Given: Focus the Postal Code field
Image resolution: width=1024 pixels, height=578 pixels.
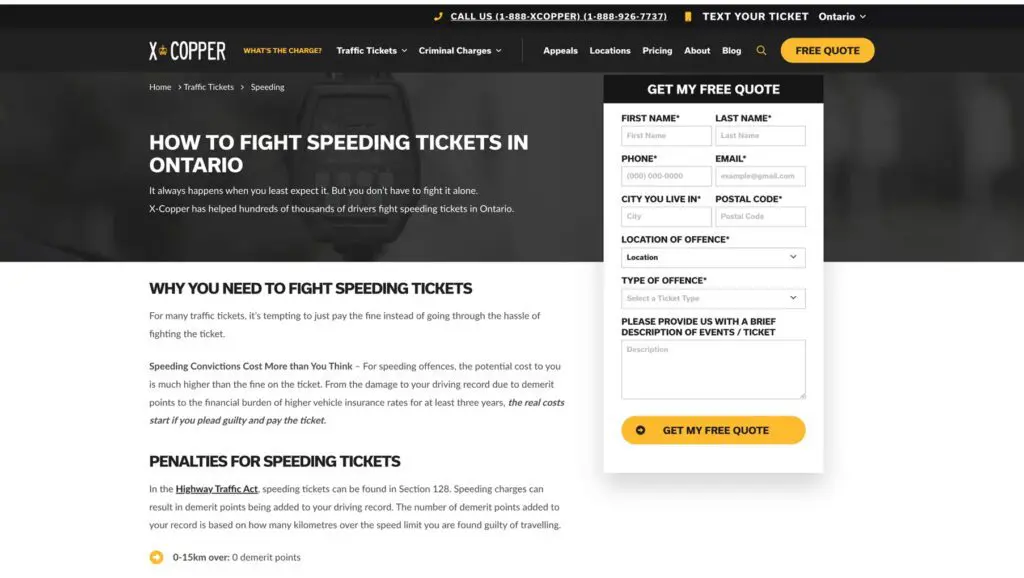Looking at the screenshot, I should pyautogui.click(x=760, y=217).
